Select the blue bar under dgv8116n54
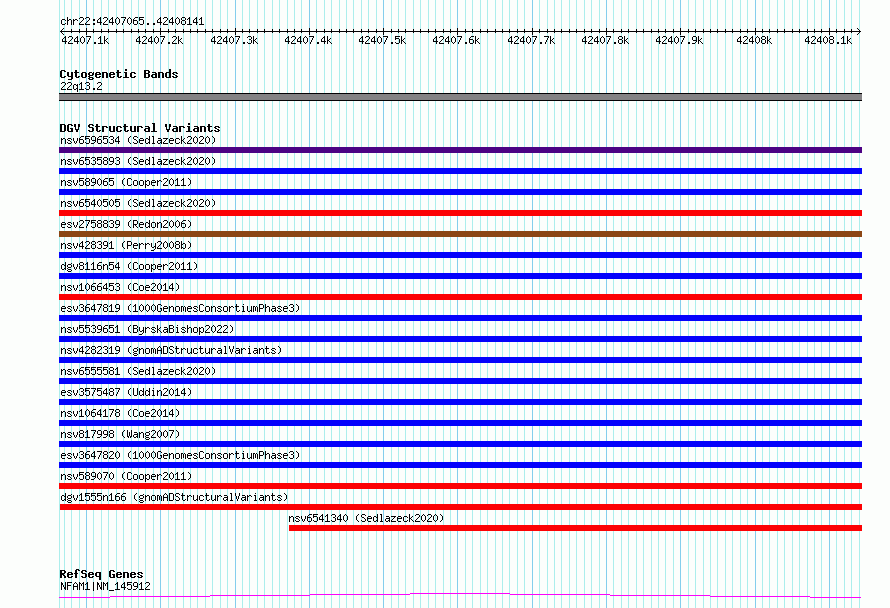Screen dimensions: 890x608 pos(460,276)
